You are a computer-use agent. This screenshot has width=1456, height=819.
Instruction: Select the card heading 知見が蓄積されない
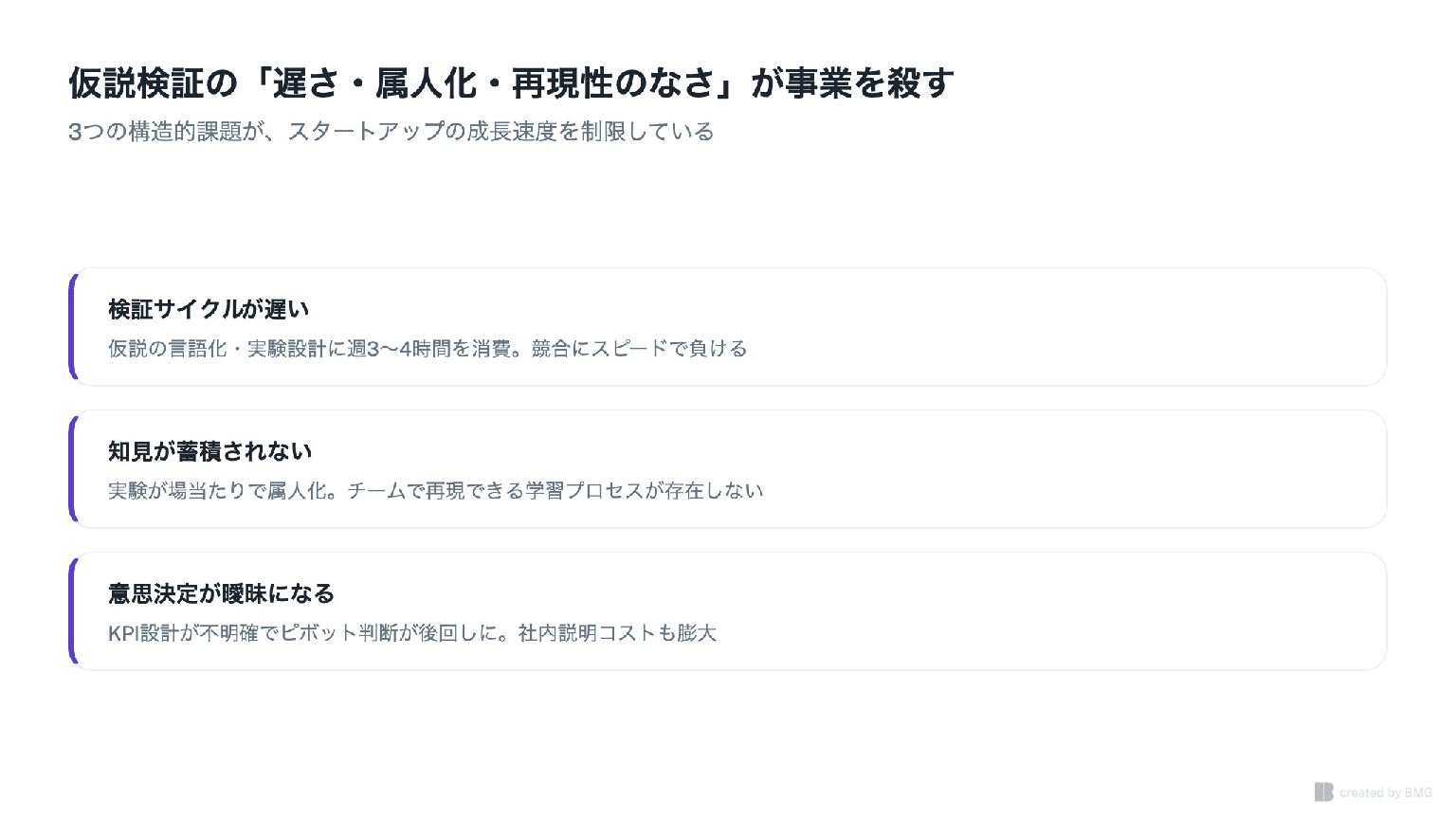tap(209, 451)
